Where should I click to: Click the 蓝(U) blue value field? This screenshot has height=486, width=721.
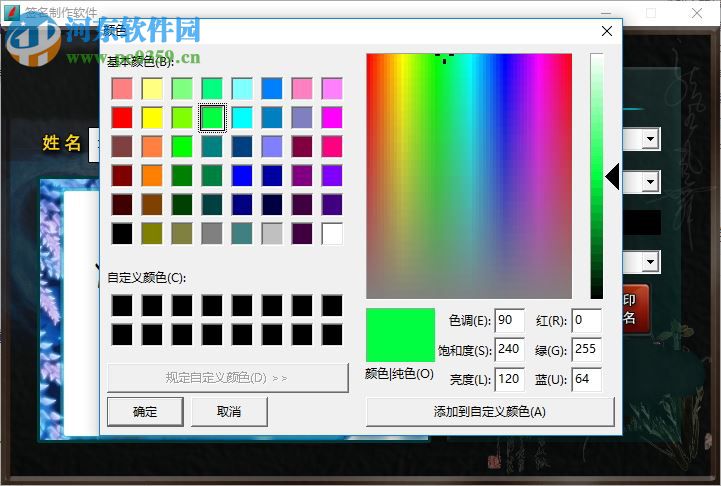point(586,379)
